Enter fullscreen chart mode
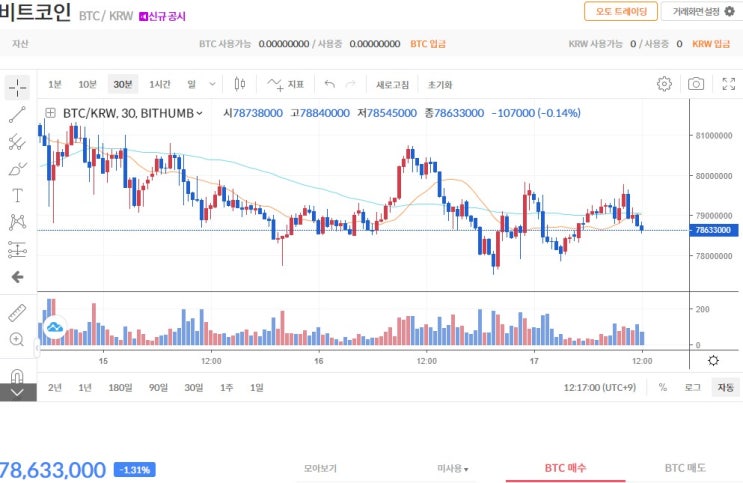743x483 pixels. click(728, 84)
